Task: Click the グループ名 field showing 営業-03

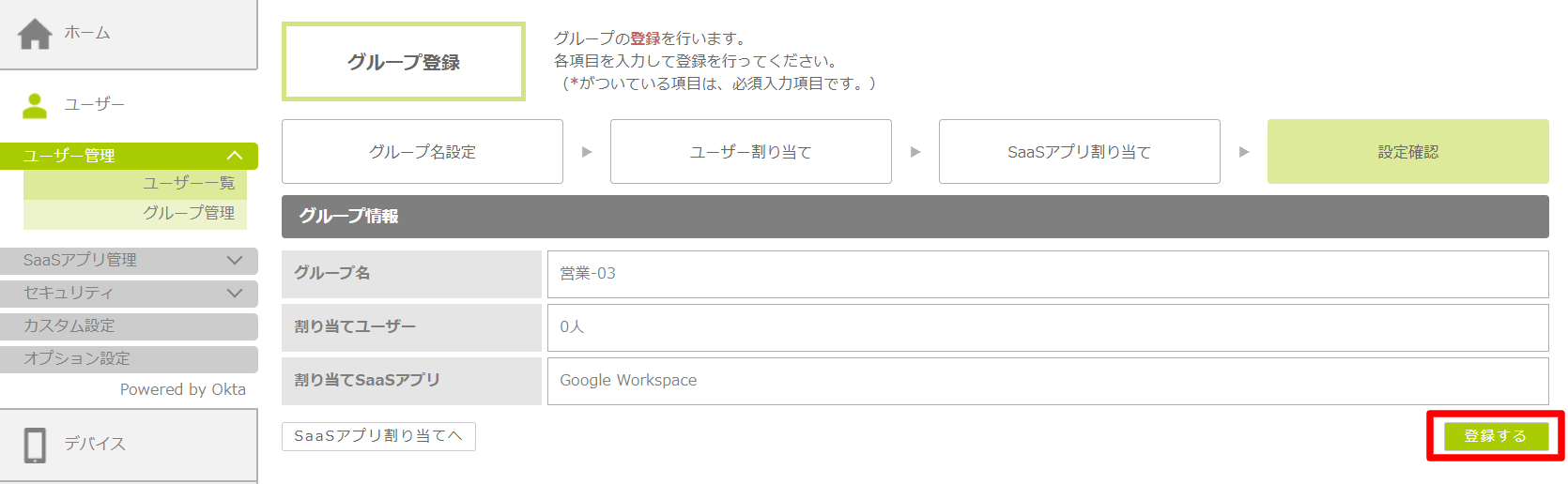Action: pyautogui.click(x=1047, y=274)
